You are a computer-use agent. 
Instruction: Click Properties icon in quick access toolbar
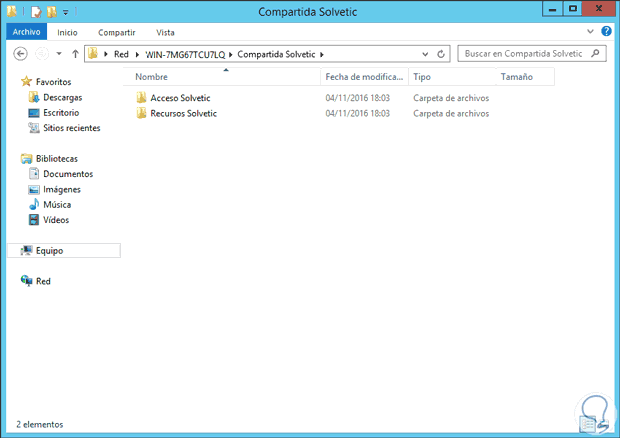click(x=35, y=11)
